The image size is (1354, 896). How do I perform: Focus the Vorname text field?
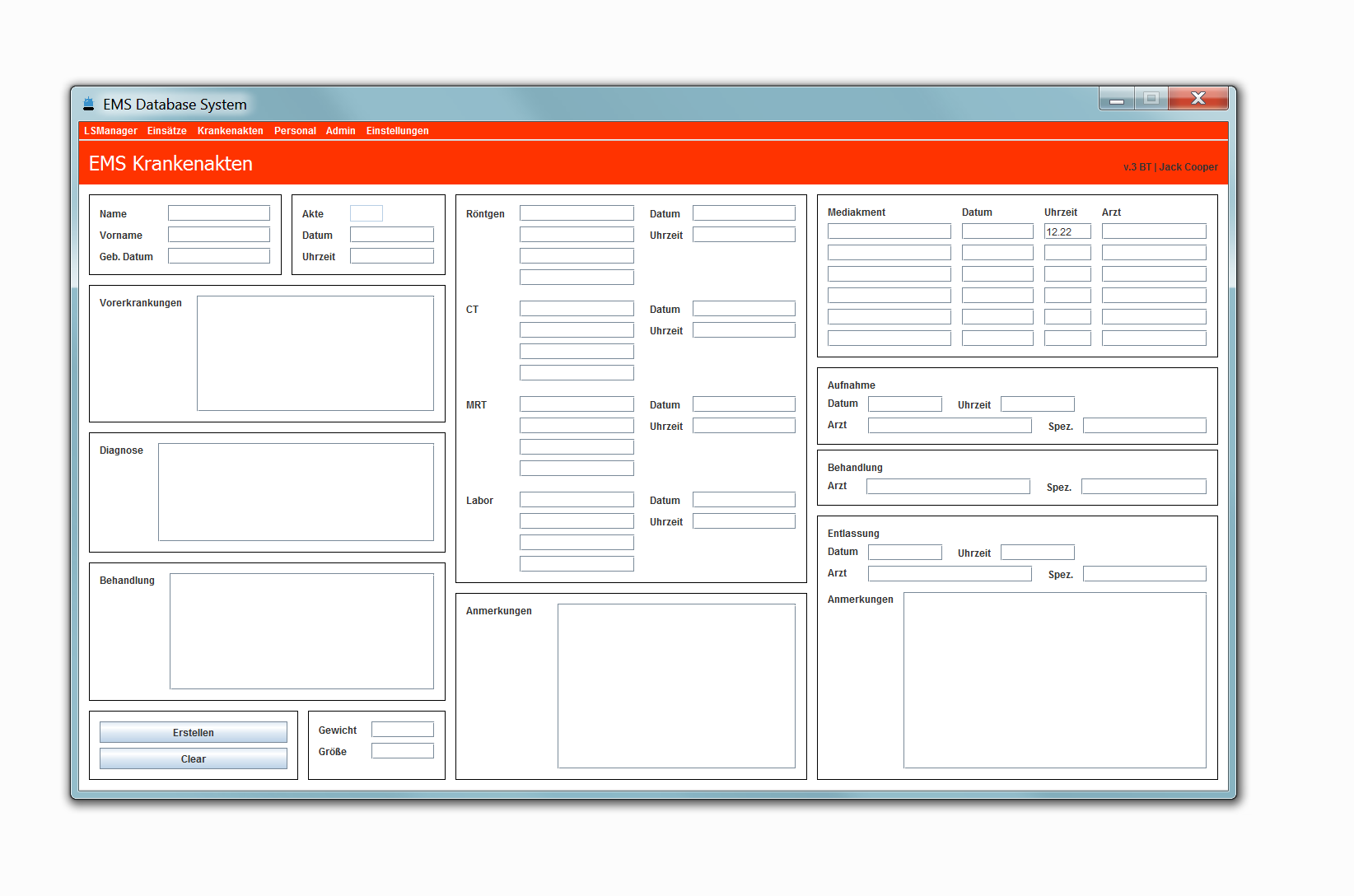tap(218, 235)
